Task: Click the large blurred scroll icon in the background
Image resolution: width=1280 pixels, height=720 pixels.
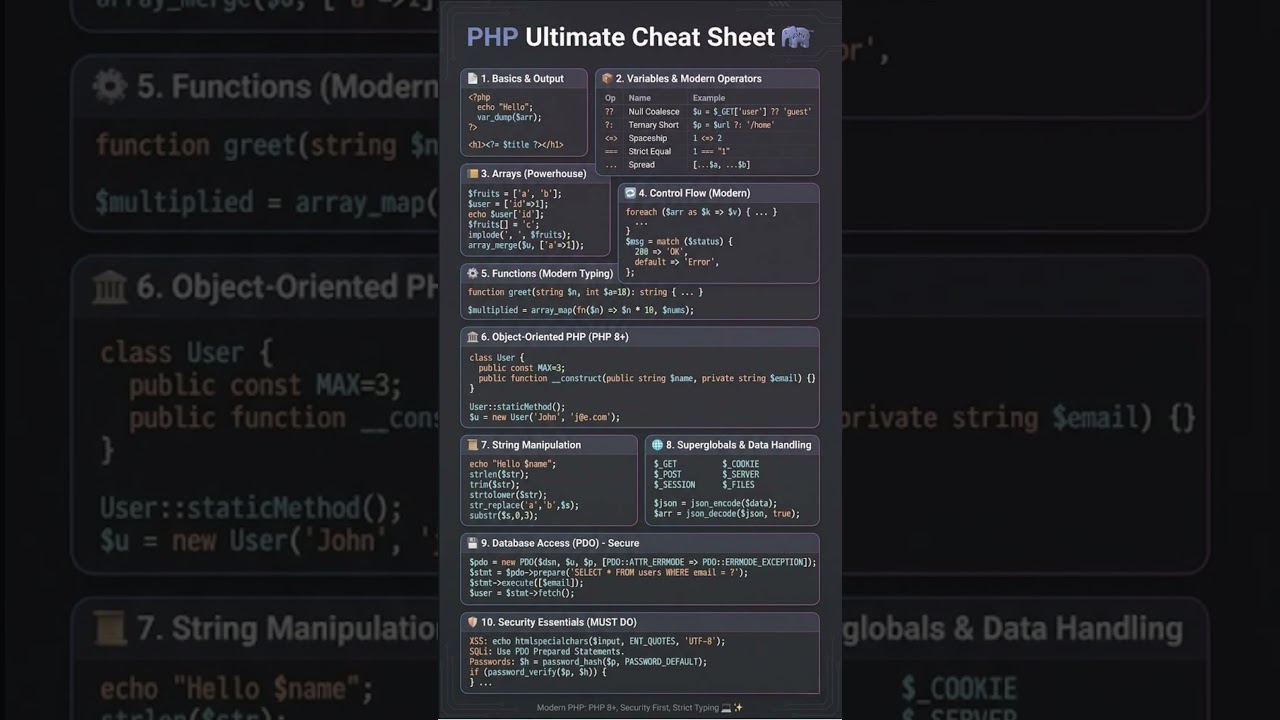Action: coord(109,629)
